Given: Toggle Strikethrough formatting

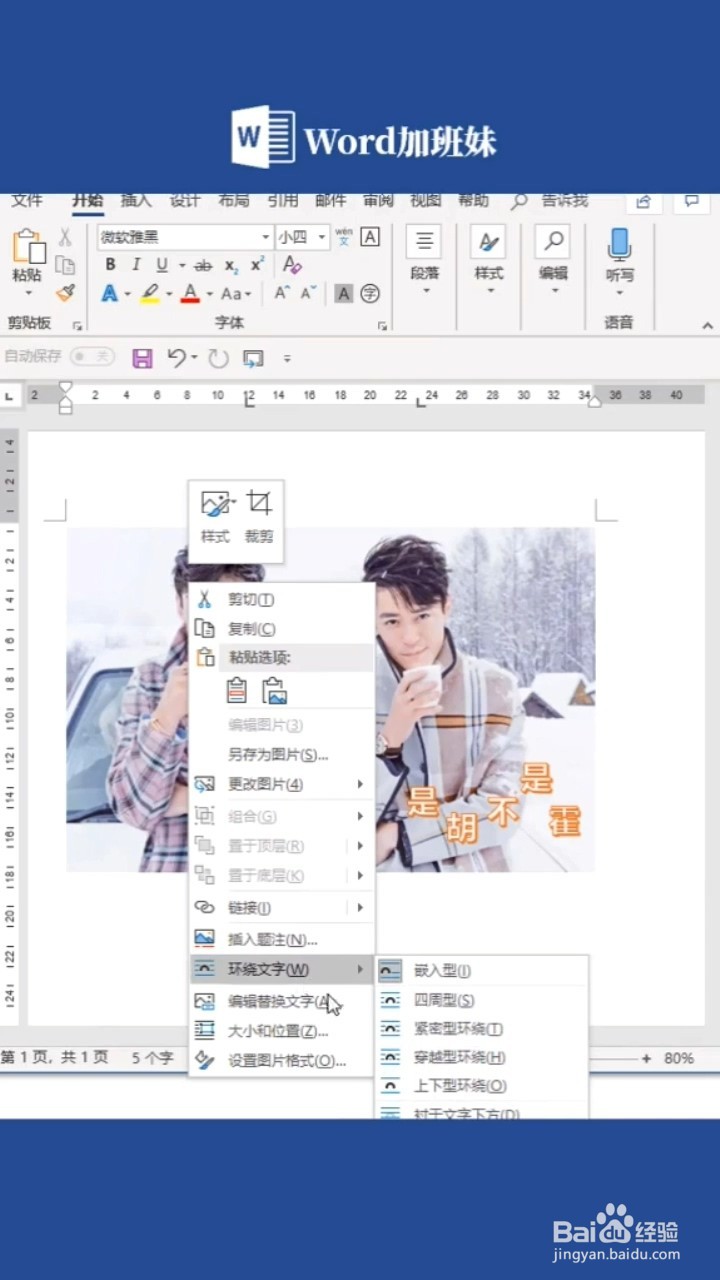Looking at the screenshot, I should 203,265.
